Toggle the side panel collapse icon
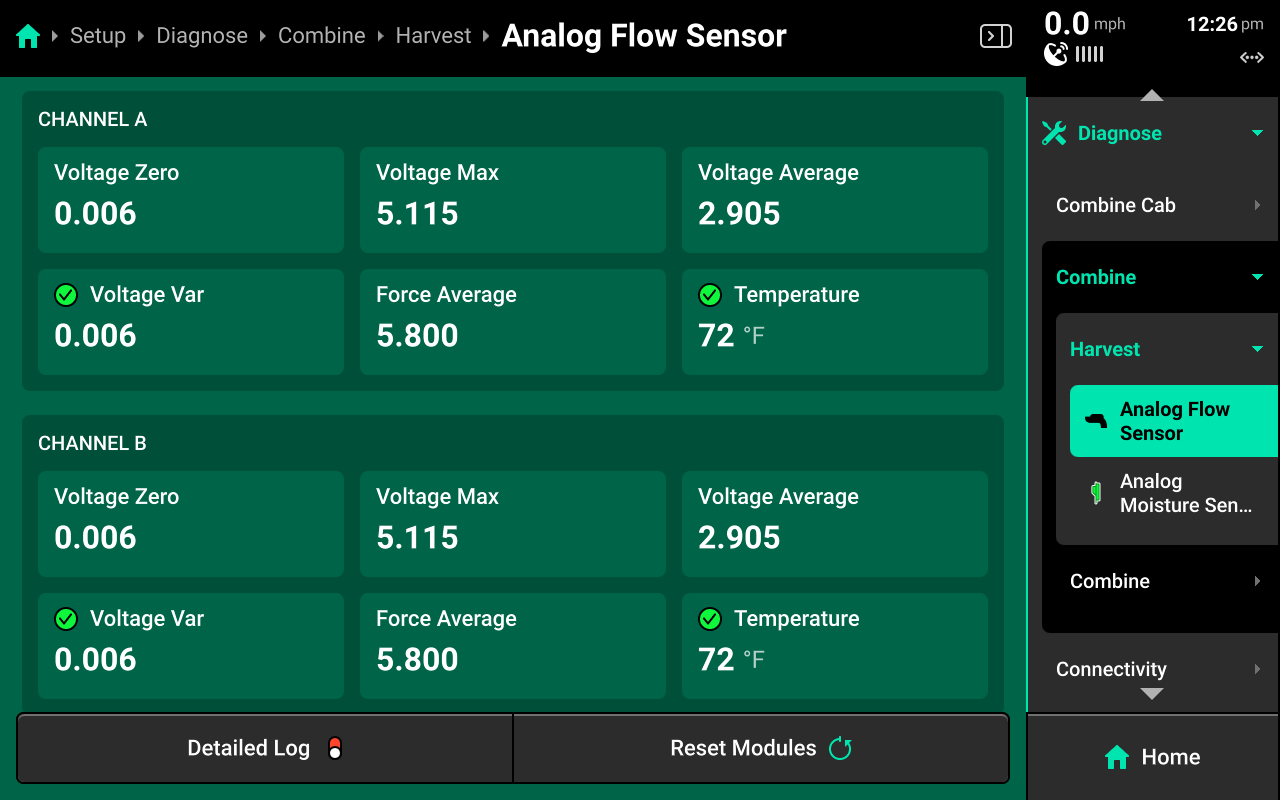 pyautogui.click(x=995, y=37)
